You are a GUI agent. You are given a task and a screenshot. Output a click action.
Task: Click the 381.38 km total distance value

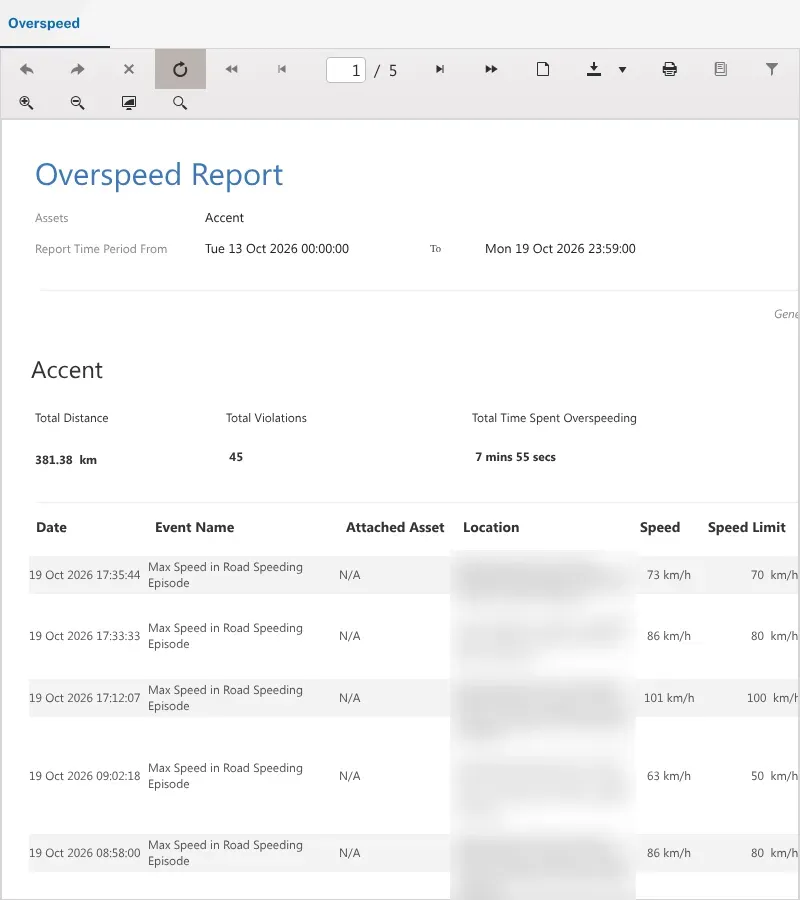66,460
